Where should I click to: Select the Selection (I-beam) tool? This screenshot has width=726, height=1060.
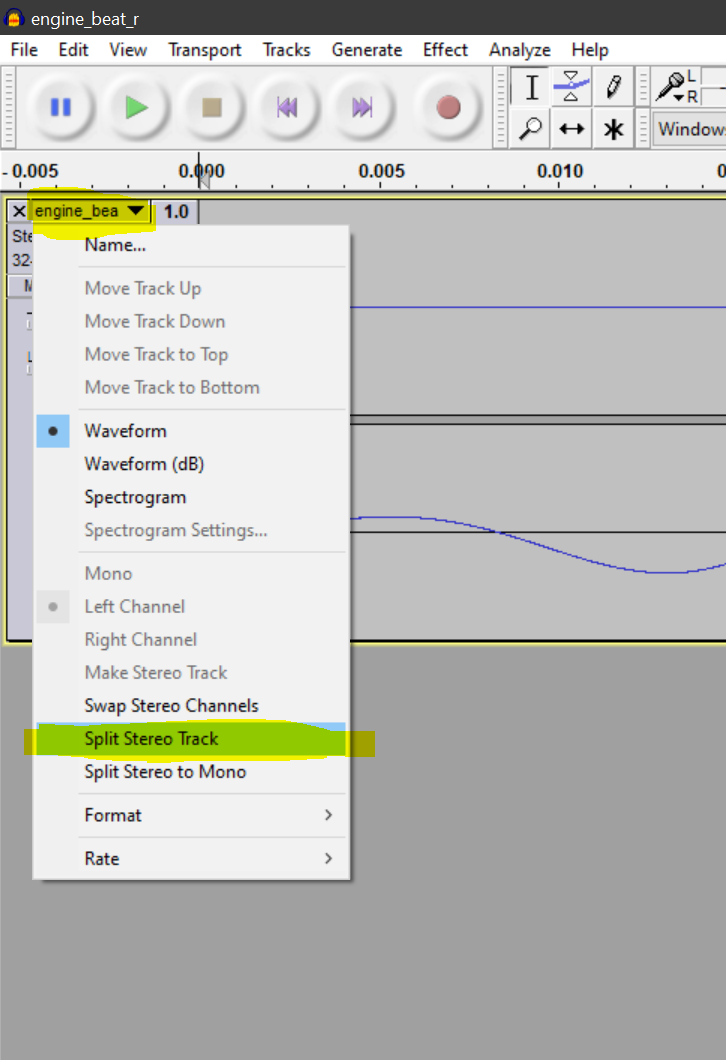pos(531,87)
